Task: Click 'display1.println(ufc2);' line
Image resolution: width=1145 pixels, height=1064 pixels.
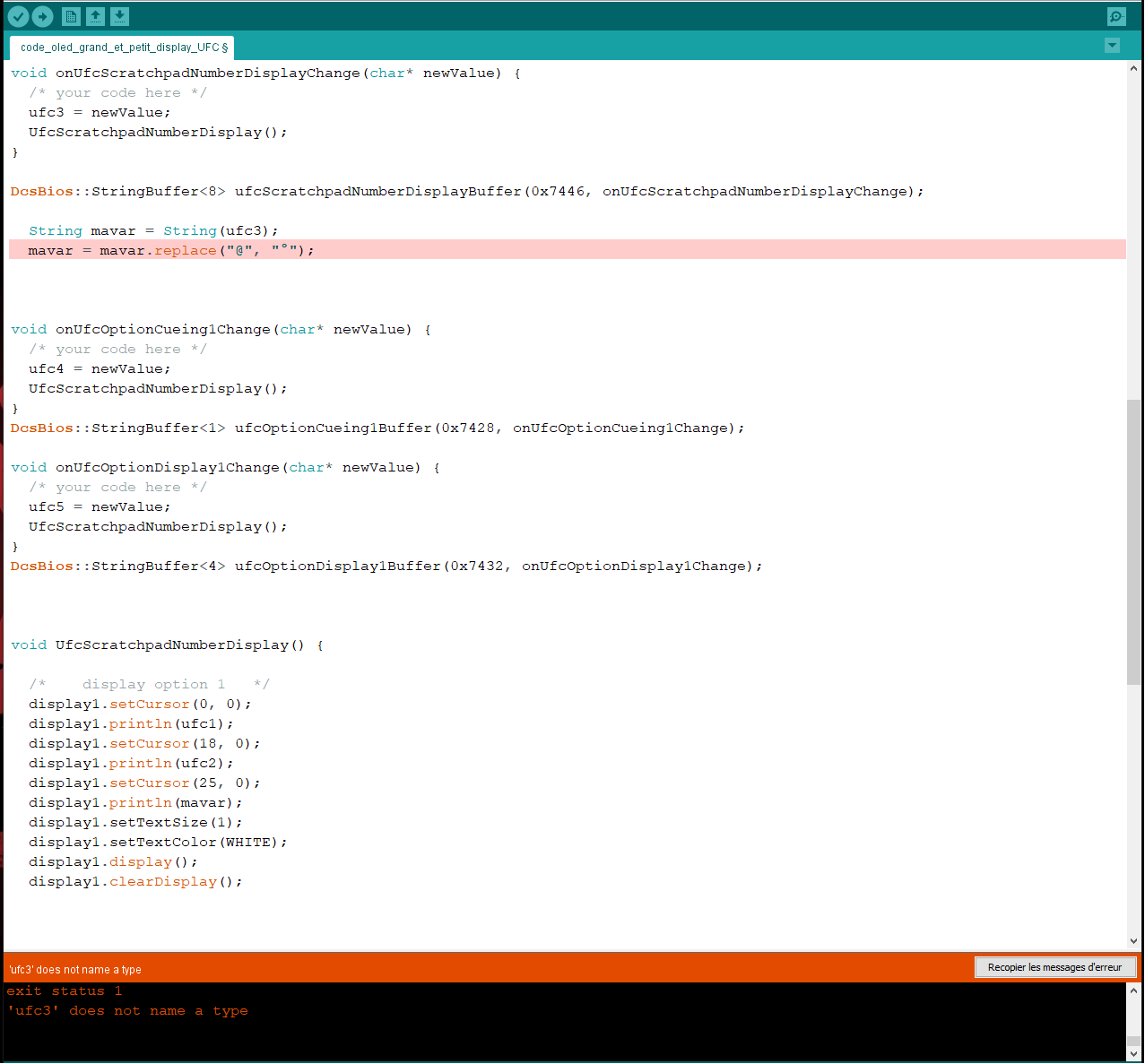Action: 131,764
